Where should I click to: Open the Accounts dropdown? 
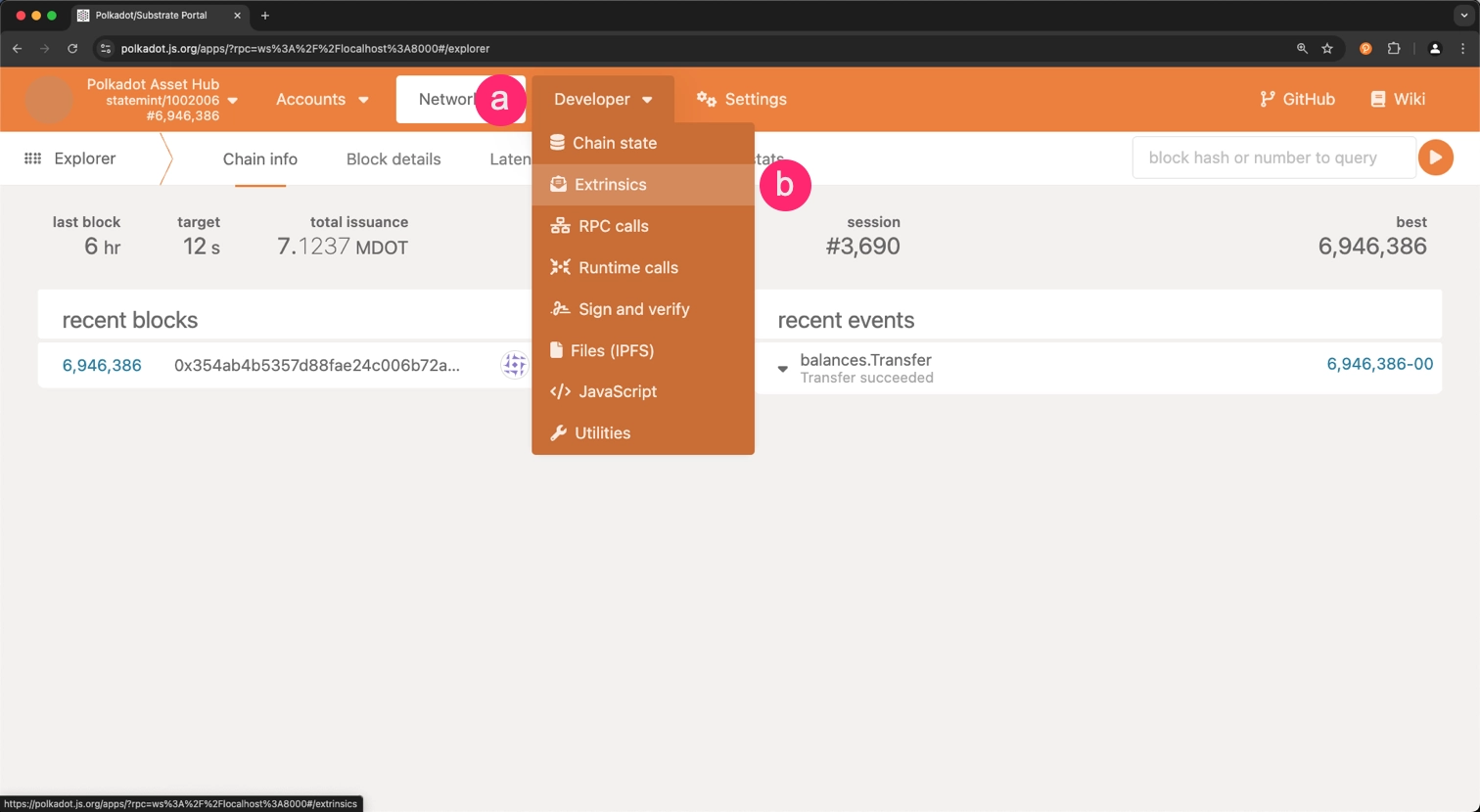pyautogui.click(x=321, y=99)
